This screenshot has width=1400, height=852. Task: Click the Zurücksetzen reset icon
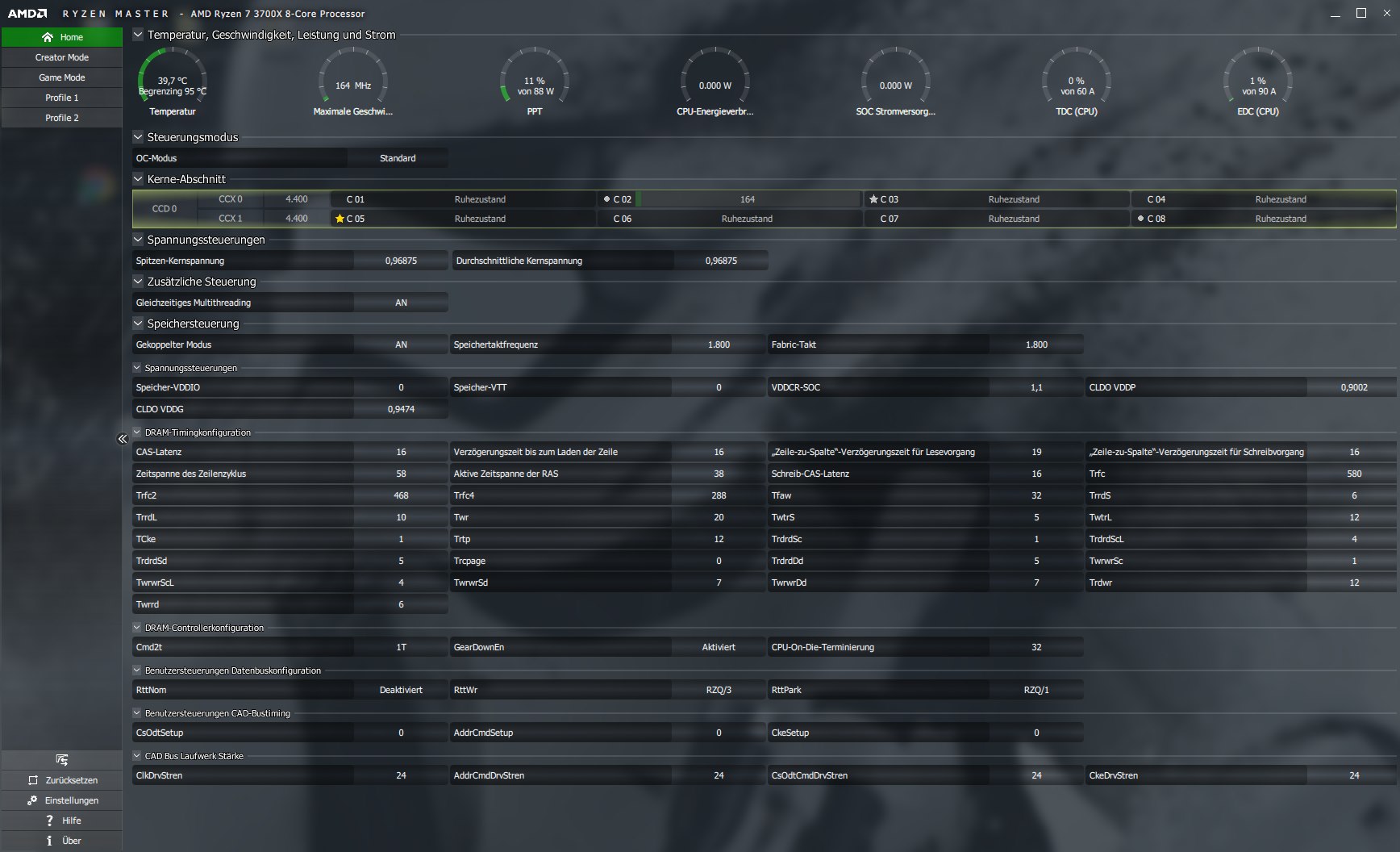pyautogui.click(x=33, y=780)
